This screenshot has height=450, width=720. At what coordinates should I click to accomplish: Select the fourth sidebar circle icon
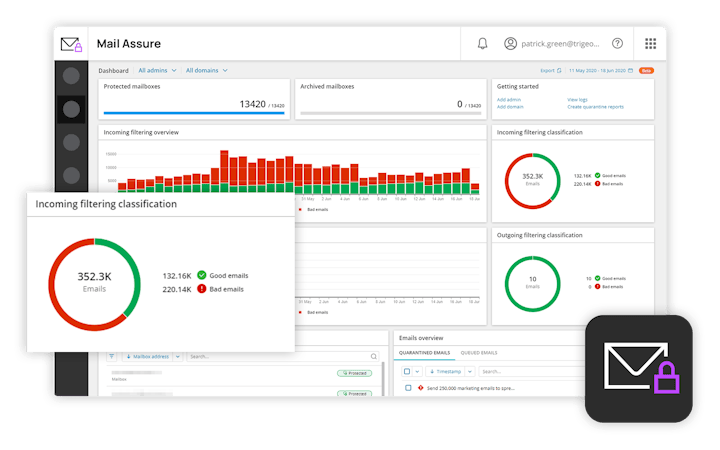71,175
